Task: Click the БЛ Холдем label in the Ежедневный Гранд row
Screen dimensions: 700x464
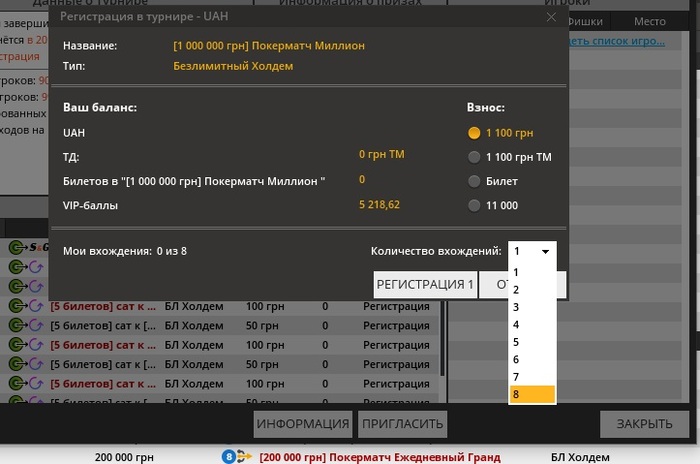Action: (x=580, y=457)
